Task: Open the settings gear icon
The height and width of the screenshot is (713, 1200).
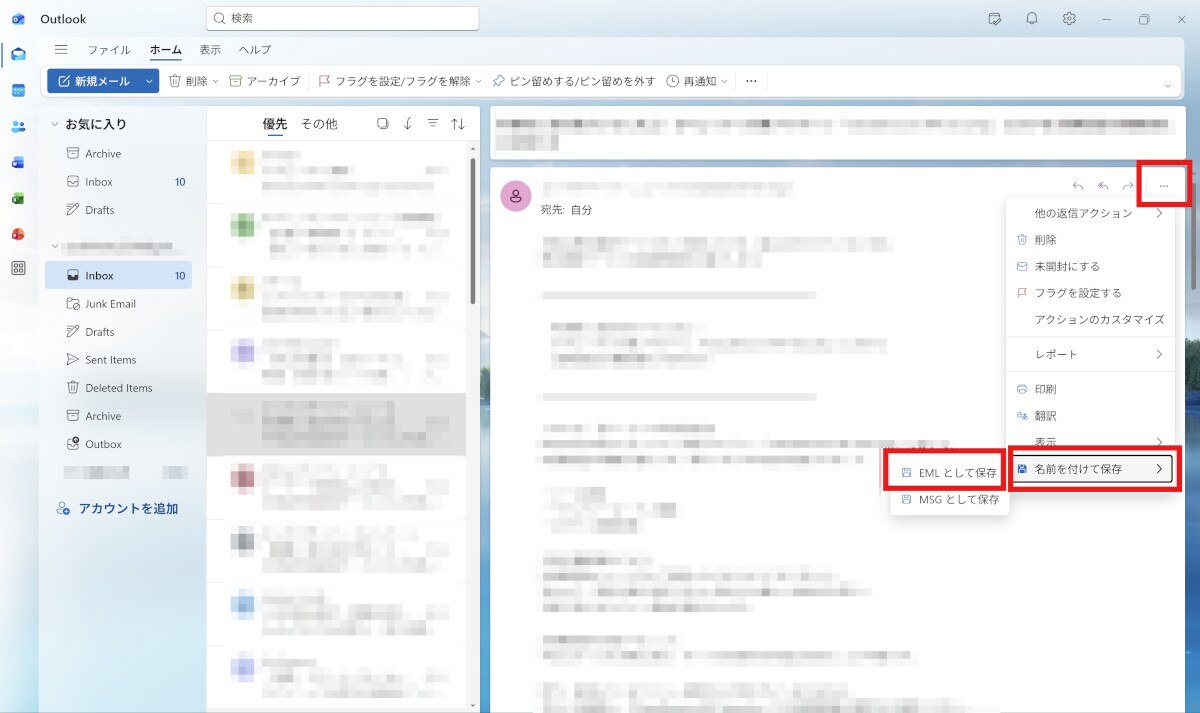Action: point(1069,19)
